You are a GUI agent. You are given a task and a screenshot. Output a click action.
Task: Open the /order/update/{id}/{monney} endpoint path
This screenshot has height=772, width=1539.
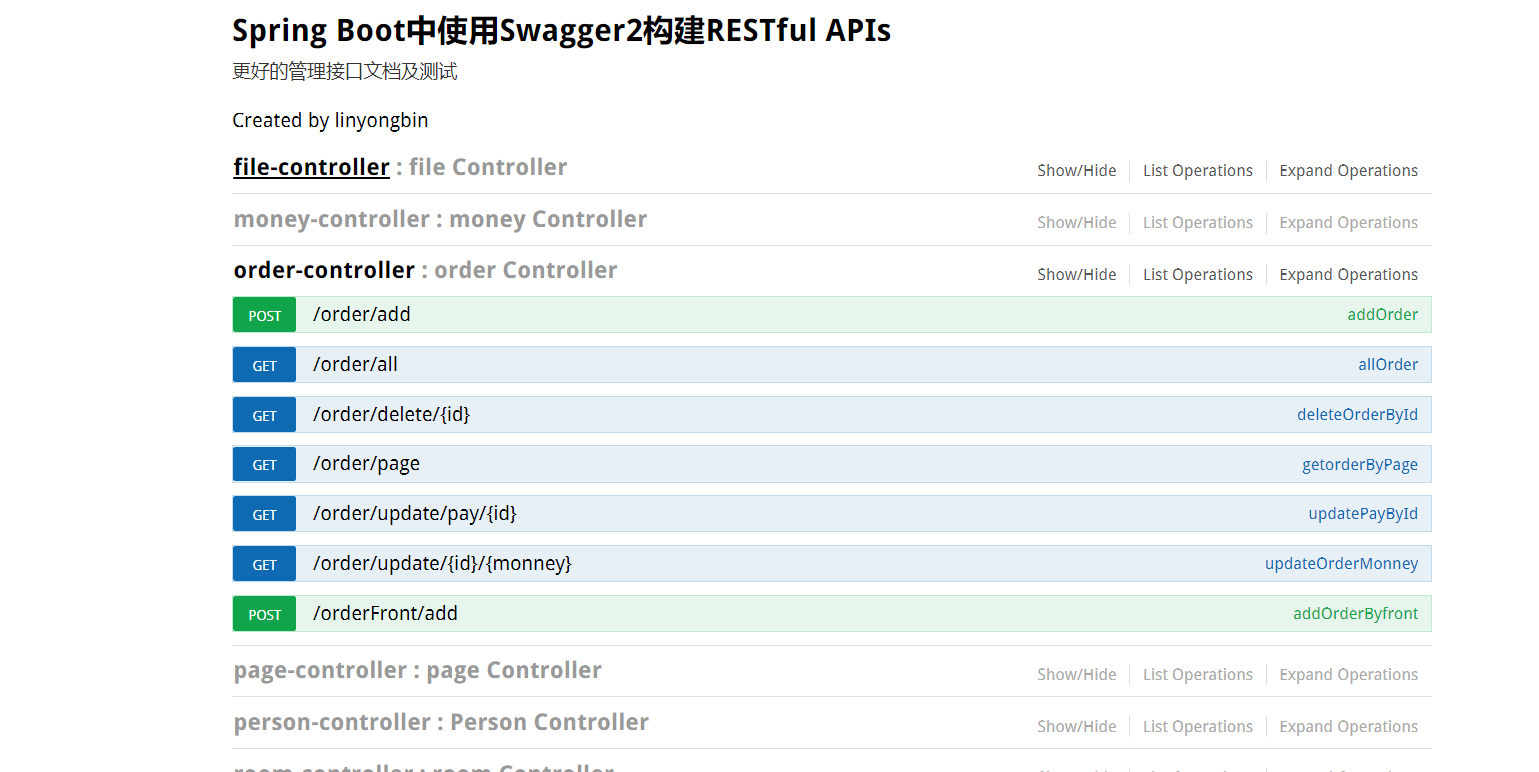point(442,564)
